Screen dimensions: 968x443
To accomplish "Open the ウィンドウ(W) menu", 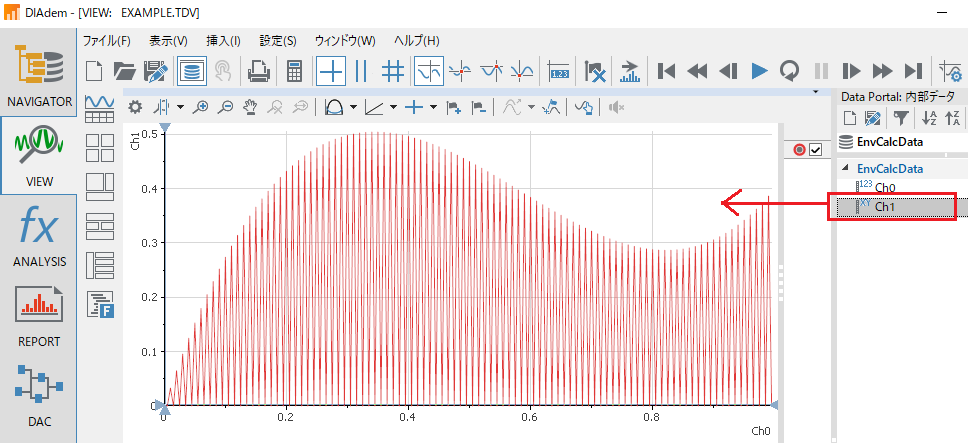I will click(344, 41).
